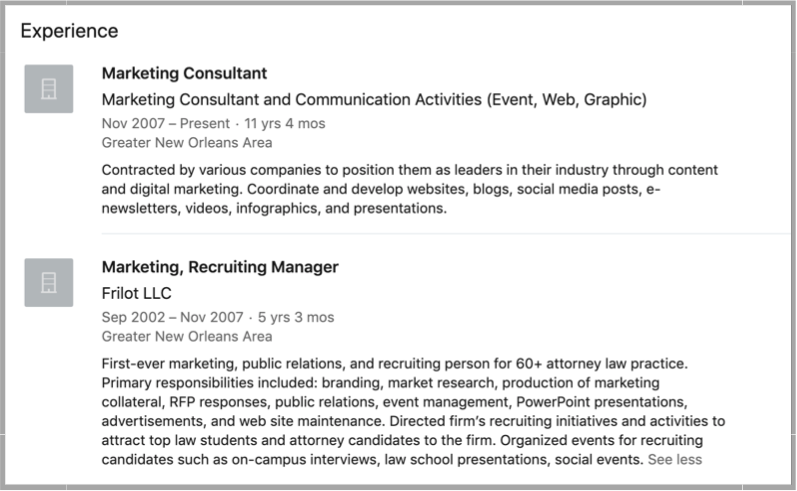Click the e-newsletters, videos, infographics text line
The image size is (797, 491).
tap(274, 208)
